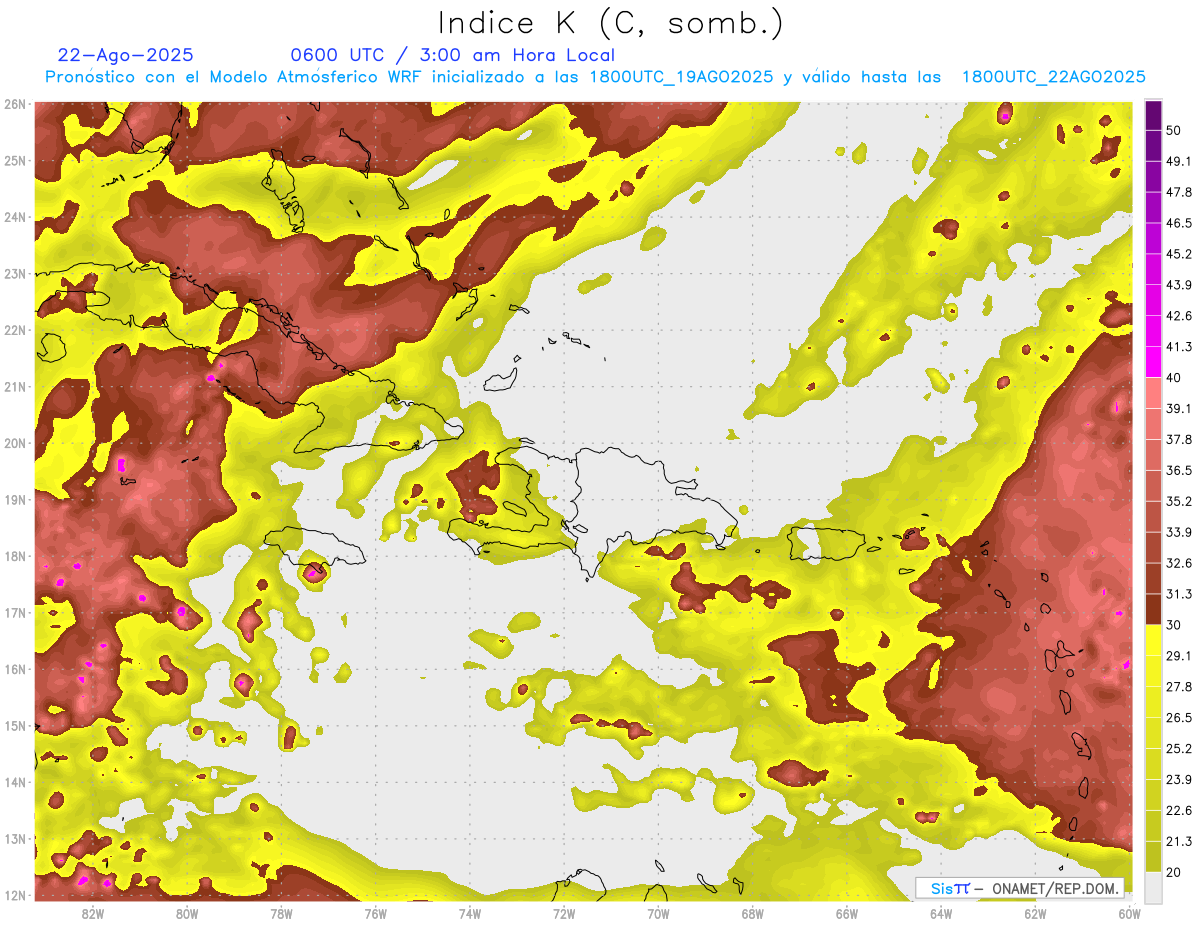Click the "62W" longitude axis label
Screen dimensions: 1200x927
(1035, 914)
